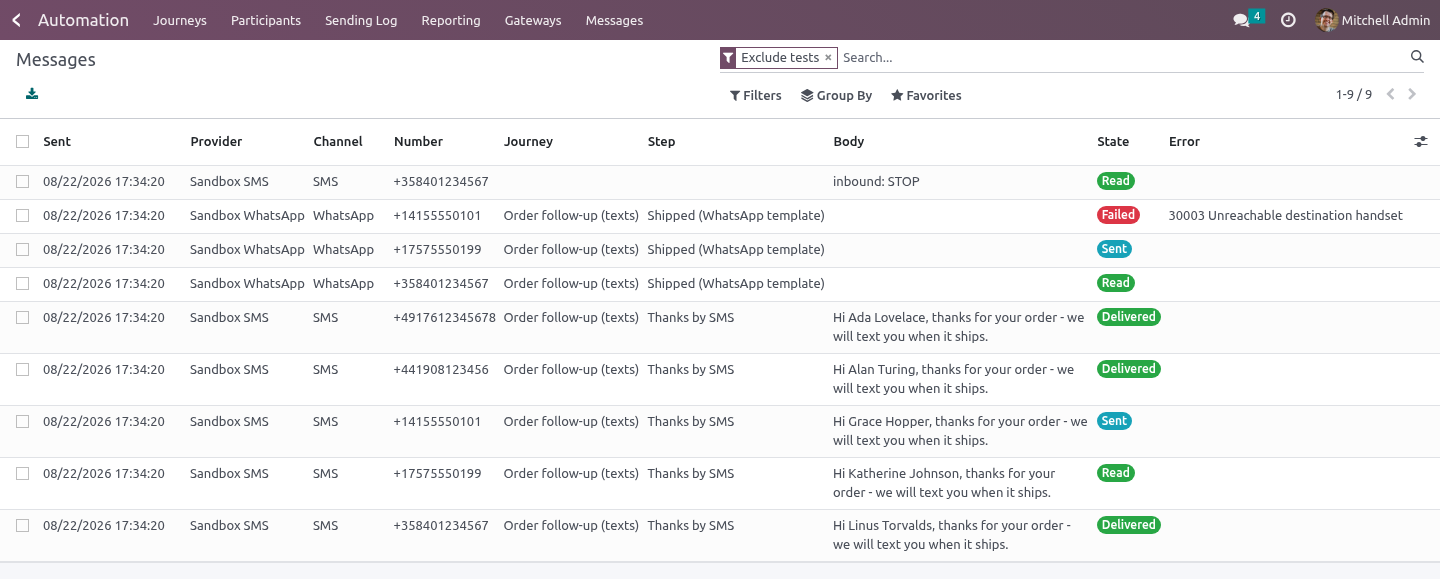This screenshot has width=1440, height=579.
Task: Click 'Hi Katherine Johnson' message body
Action: pos(944,483)
